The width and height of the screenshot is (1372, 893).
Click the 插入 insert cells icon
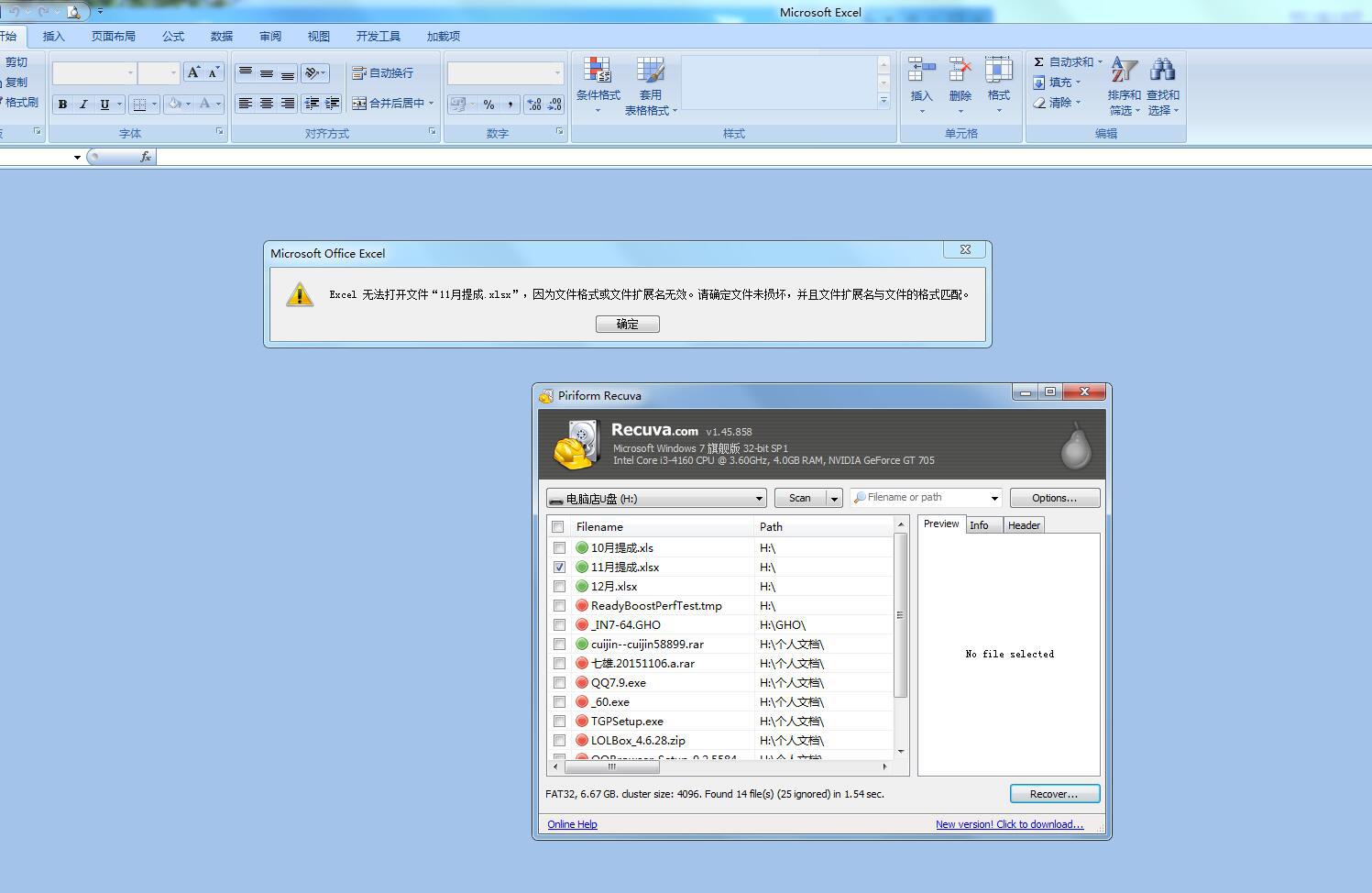coord(921,70)
